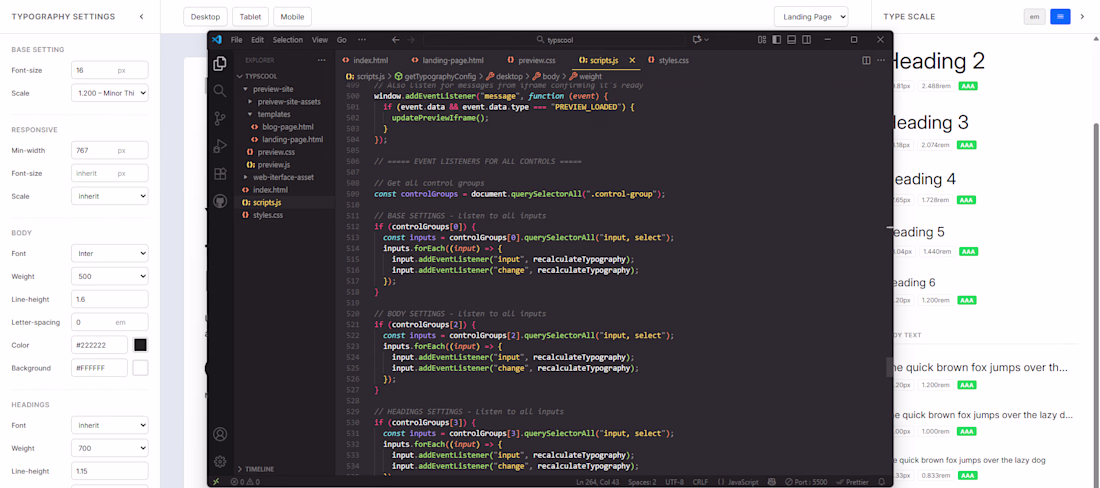
Task: Open the Run and Debug view icon
Action: [220, 146]
